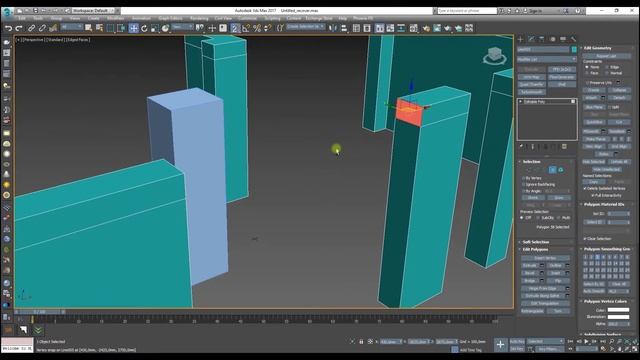
Task: Open the Curve Editor icon
Action: [x=391, y=28]
